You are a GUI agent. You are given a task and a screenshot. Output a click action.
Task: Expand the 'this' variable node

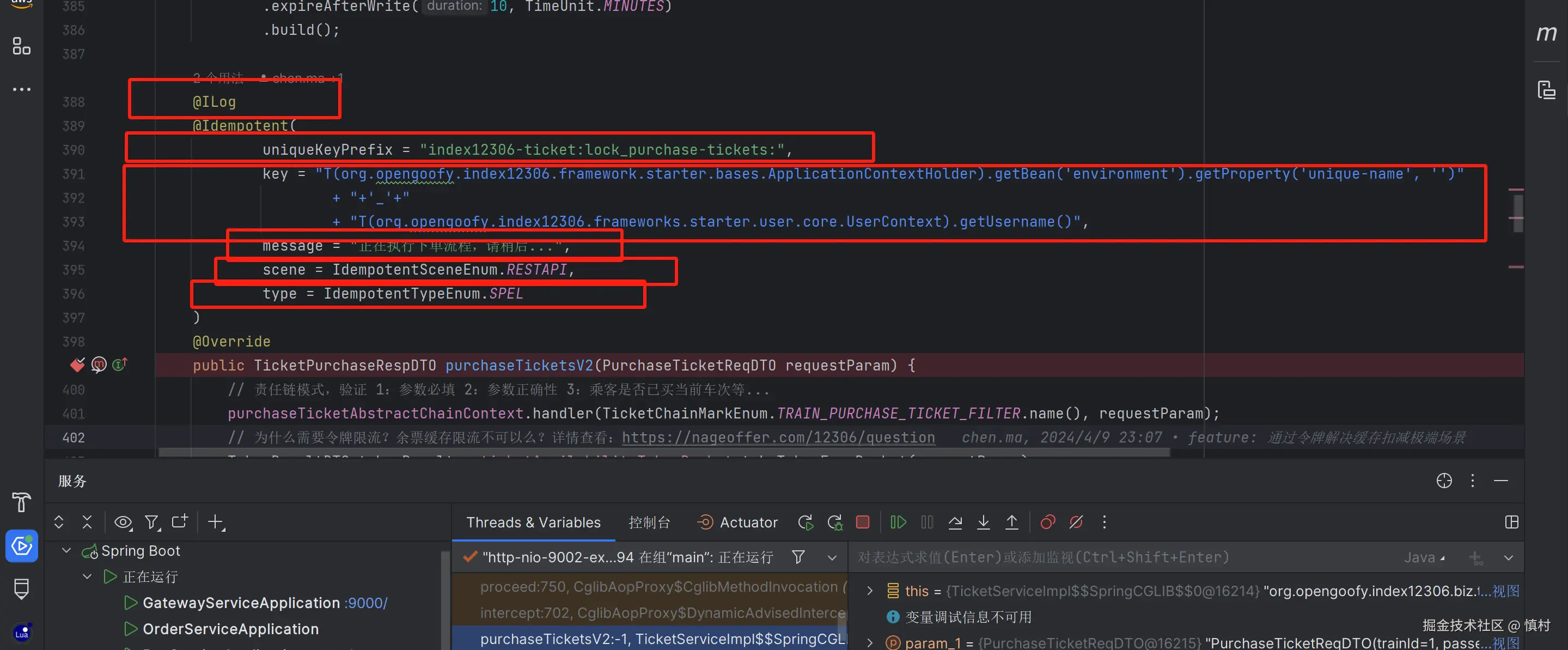870,591
